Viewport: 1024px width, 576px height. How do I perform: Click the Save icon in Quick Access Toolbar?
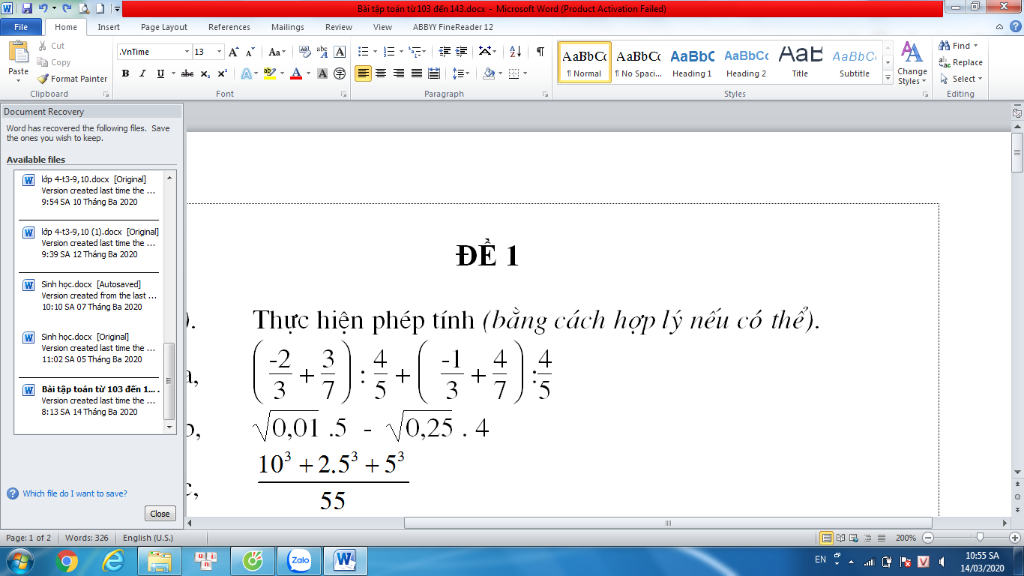[x=27, y=8]
